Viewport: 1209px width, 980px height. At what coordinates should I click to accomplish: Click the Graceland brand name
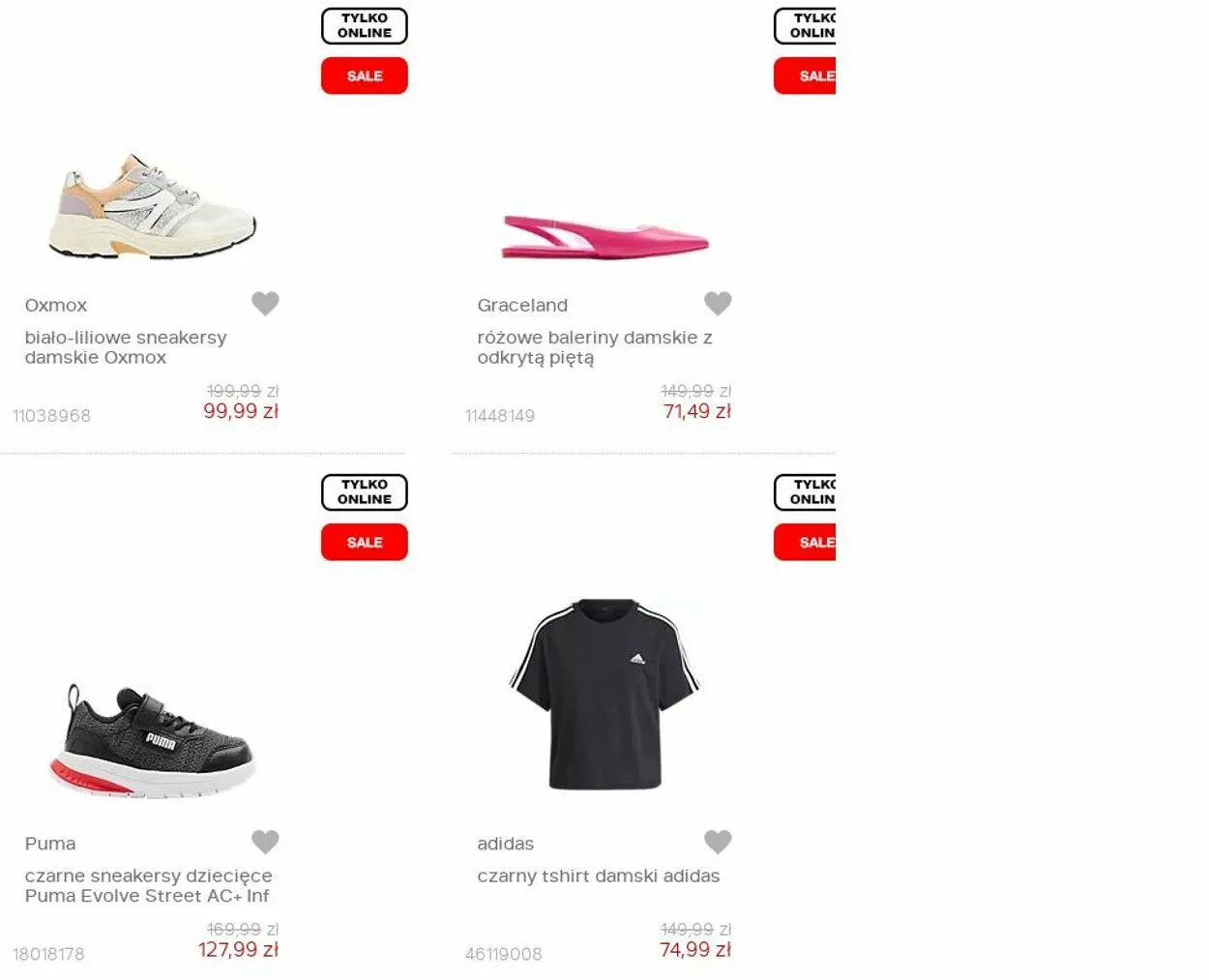click(x=522, y=305)
